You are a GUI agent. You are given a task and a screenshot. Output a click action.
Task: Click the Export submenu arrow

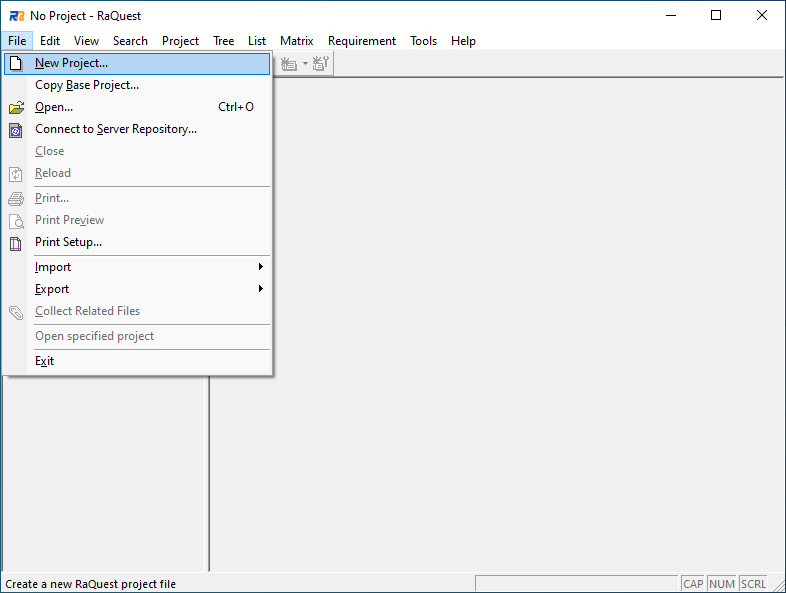(x=261, y=289)
